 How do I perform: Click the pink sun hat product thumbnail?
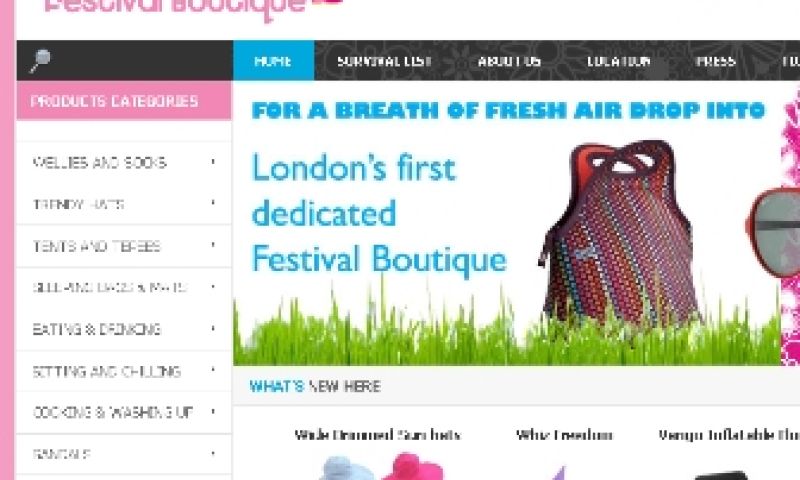[413, 466]
